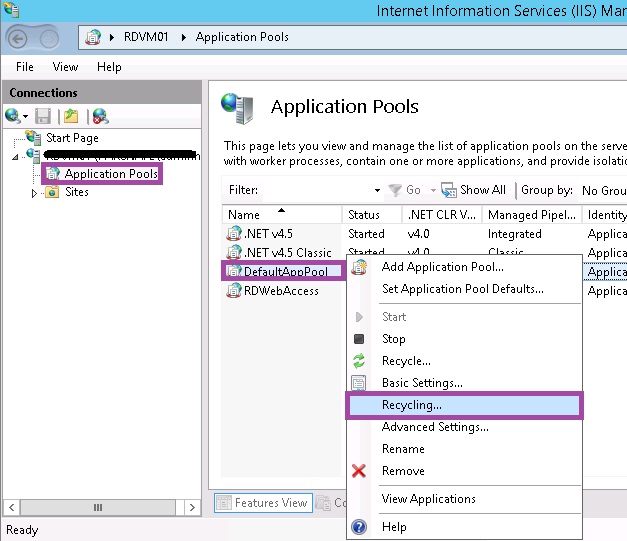Choose Rename from the context menu
This screenshot has width=627, height=541.
click(464, 449)
